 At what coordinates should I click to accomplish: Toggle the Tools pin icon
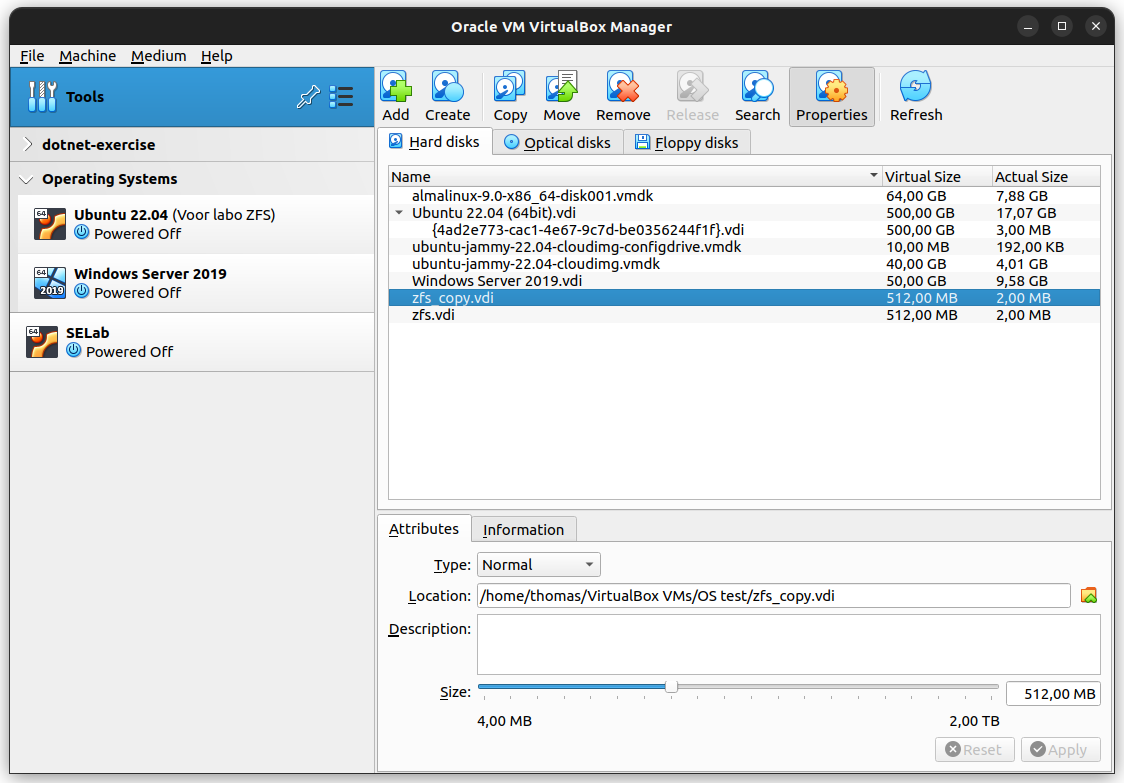(x=308, y=96)
